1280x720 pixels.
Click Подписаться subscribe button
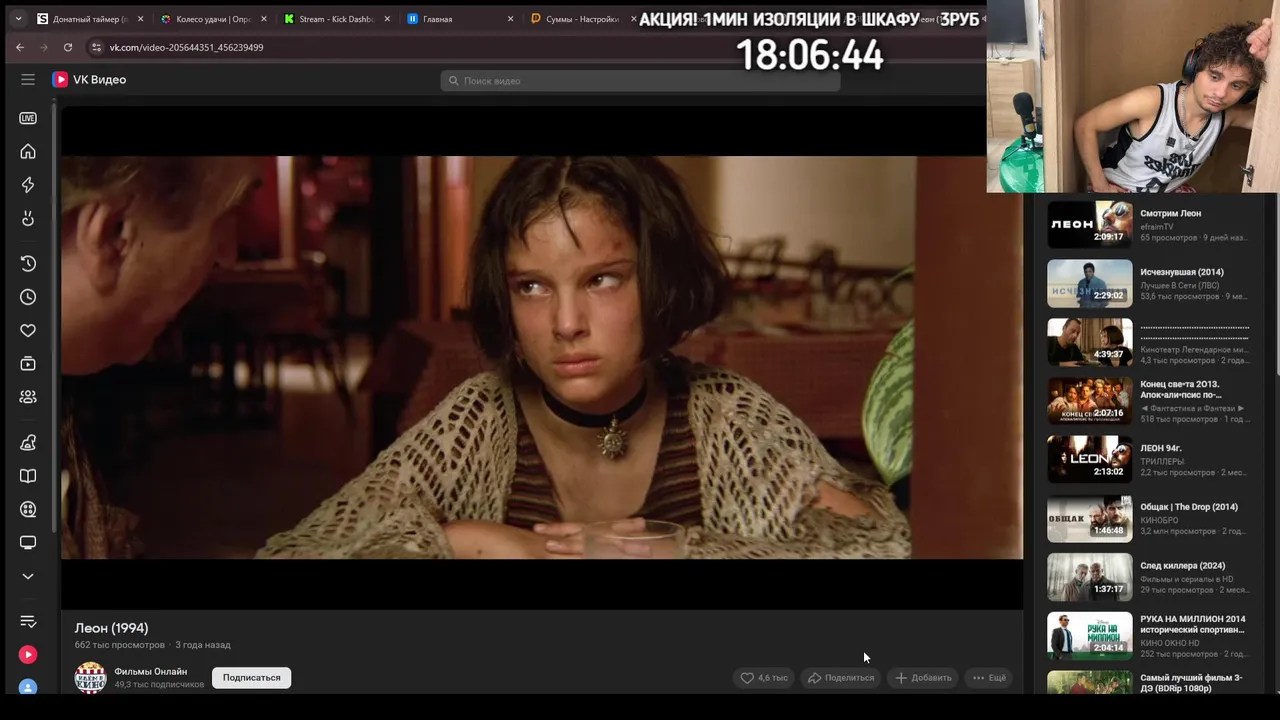pyautogui.click(x=251, y=678)
